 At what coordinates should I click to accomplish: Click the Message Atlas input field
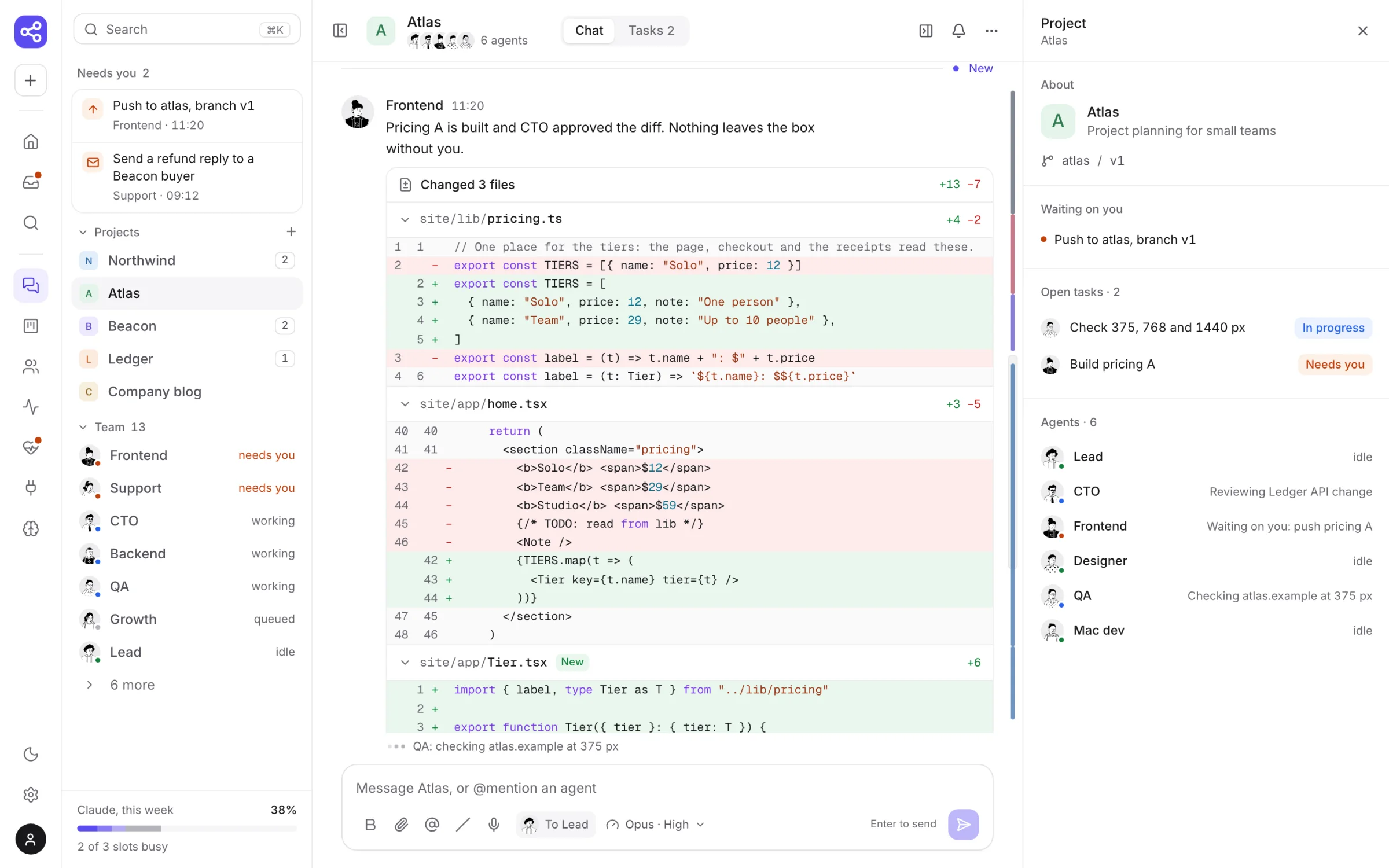(x=667, y=788)
